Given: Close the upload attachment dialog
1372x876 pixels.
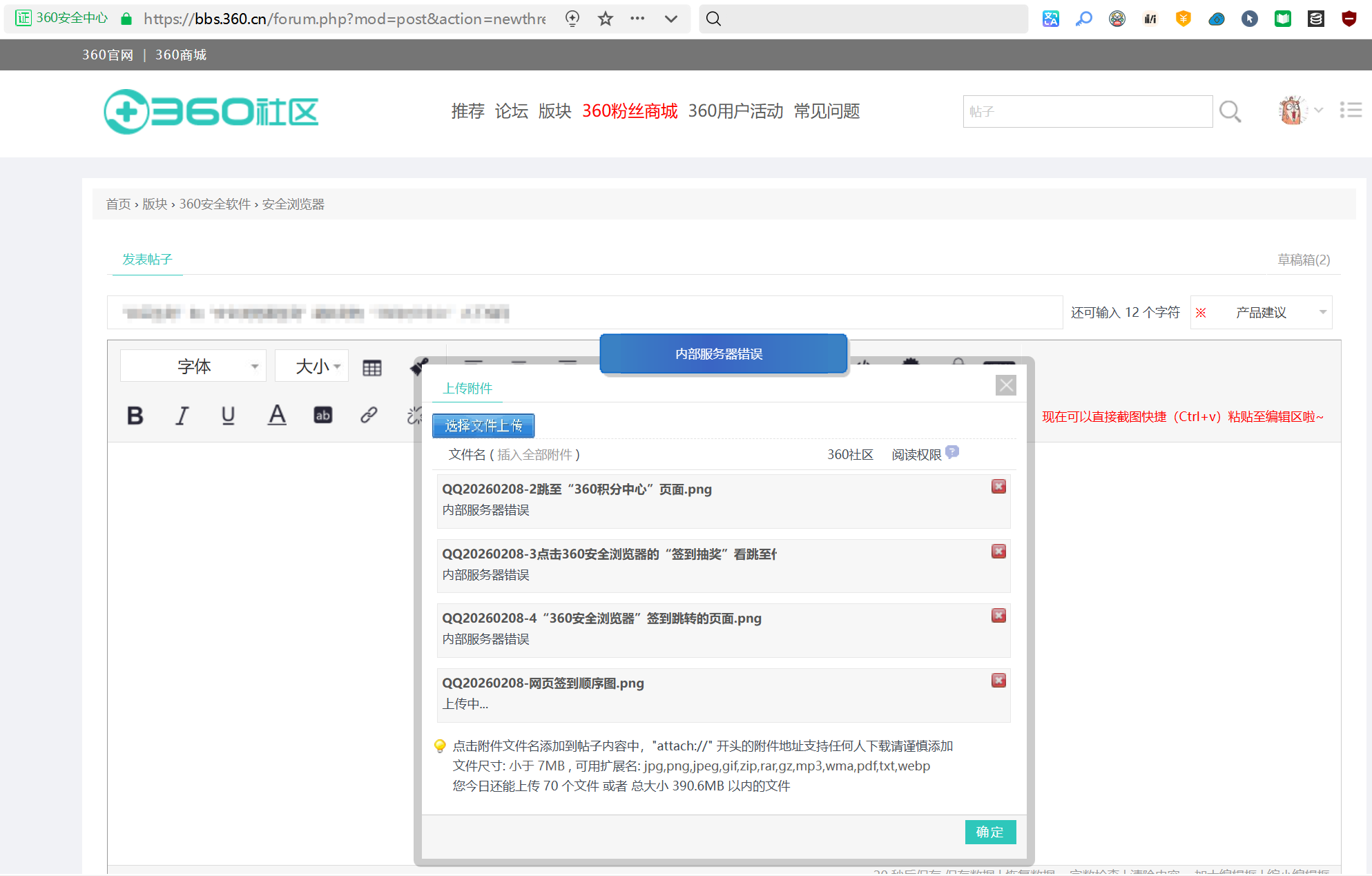Looking at the screenshot, I should point(1006,385).
